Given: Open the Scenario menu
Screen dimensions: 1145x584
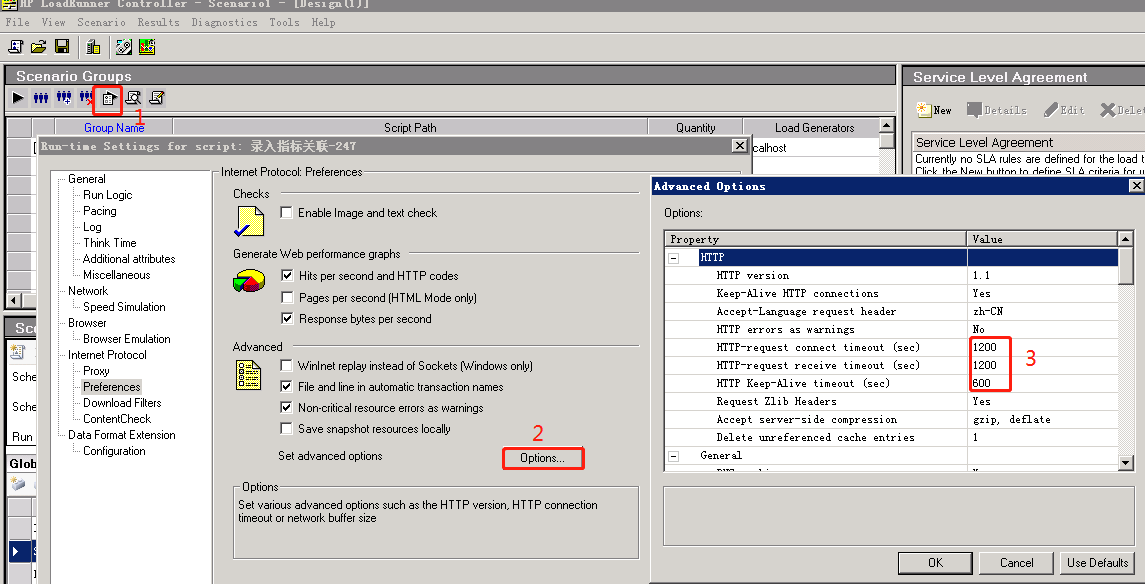Looking at the screenshot, I should pyautogui.click(x=102, y=22).
